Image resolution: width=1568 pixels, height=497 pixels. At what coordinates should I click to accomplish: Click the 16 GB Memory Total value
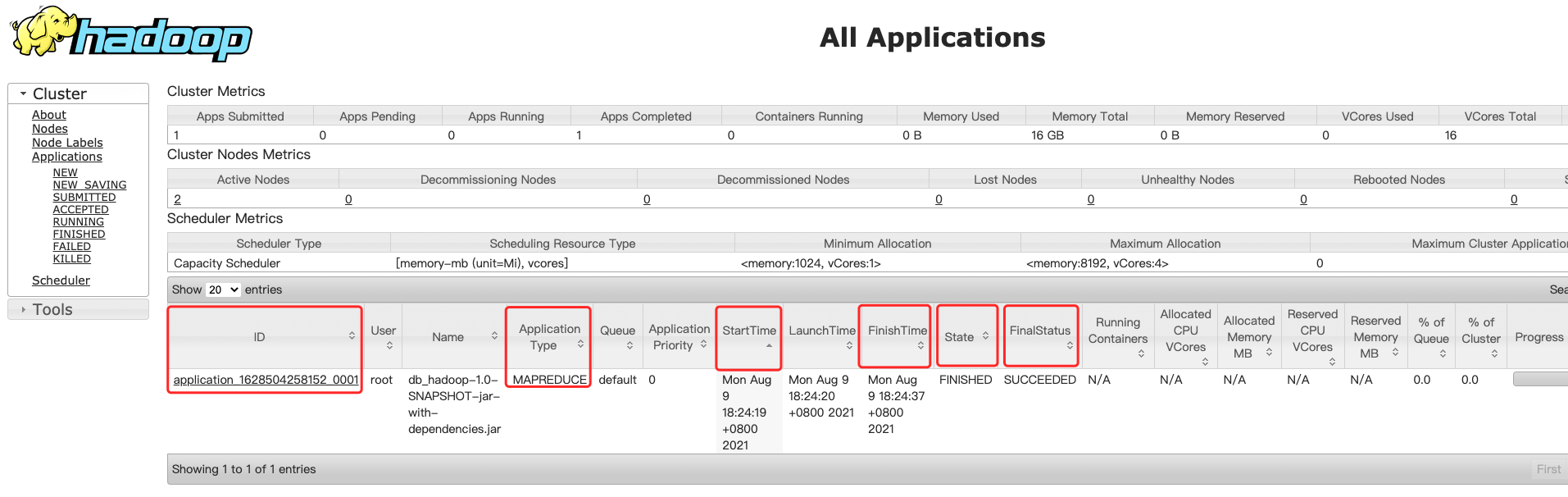1048,135
